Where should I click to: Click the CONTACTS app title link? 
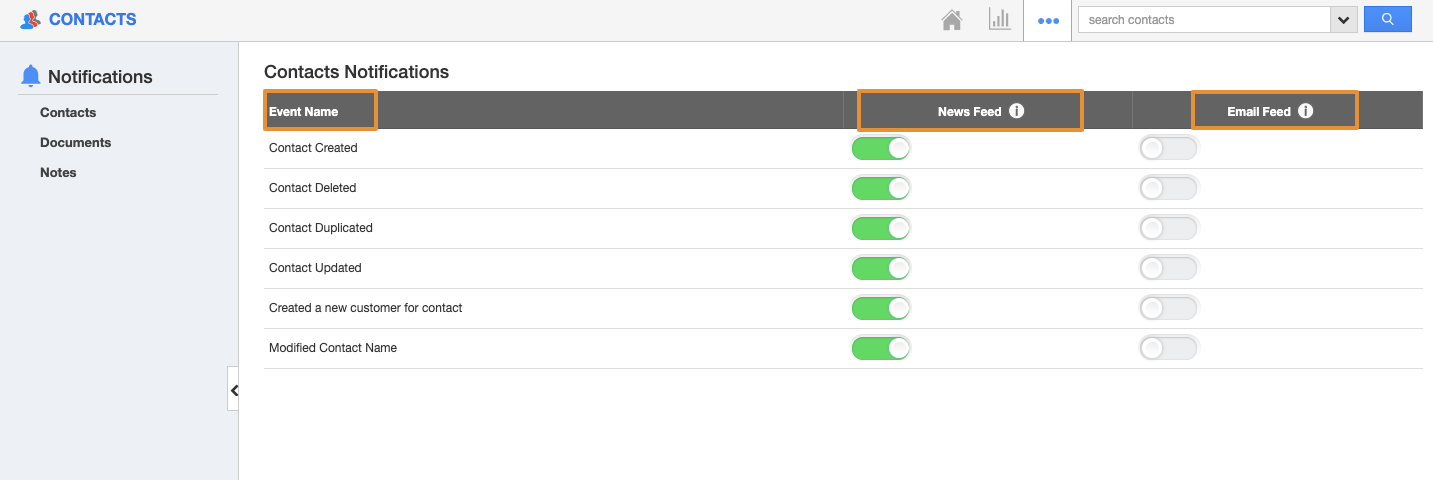pyautogui.click(x=92, y=19)
